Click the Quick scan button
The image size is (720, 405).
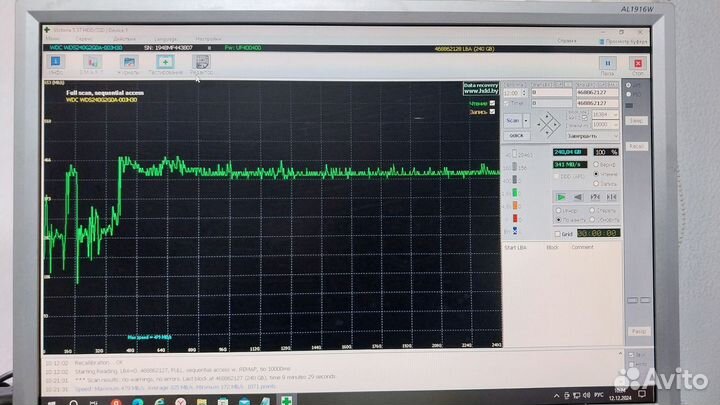pyautogui.click(x=517, y=134)
